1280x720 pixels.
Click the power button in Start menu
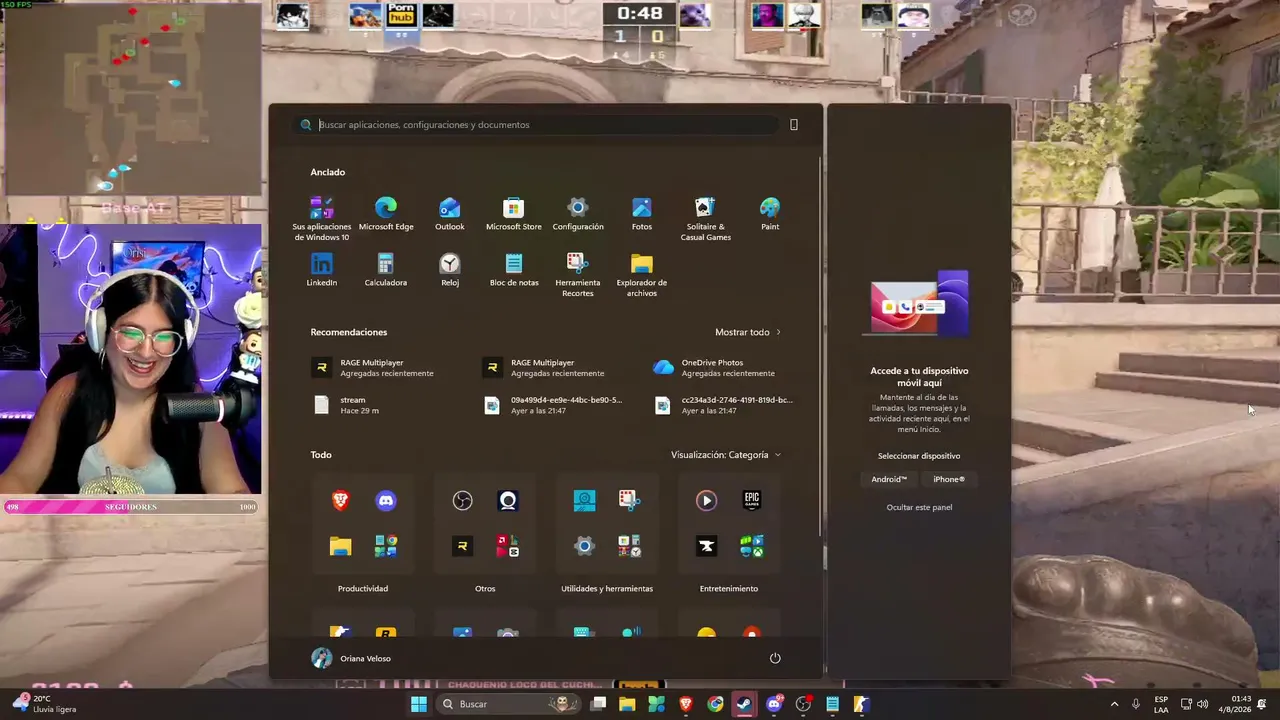775,658
